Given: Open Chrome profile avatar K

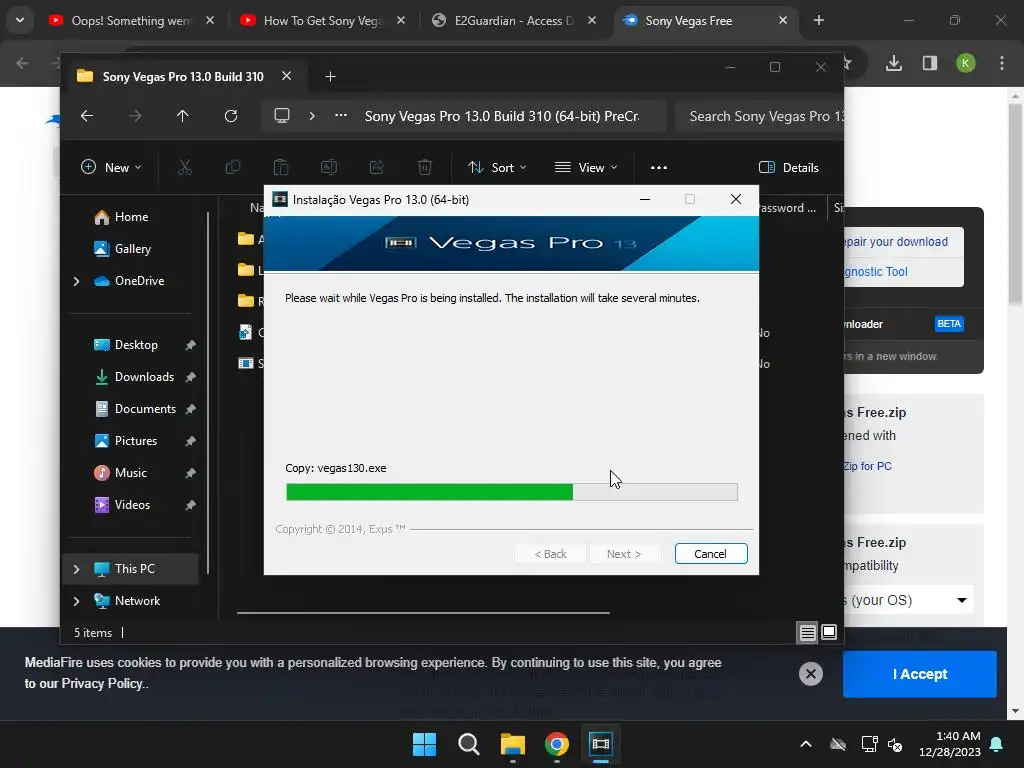Looking at the screenshot, I should coord(966,63).
